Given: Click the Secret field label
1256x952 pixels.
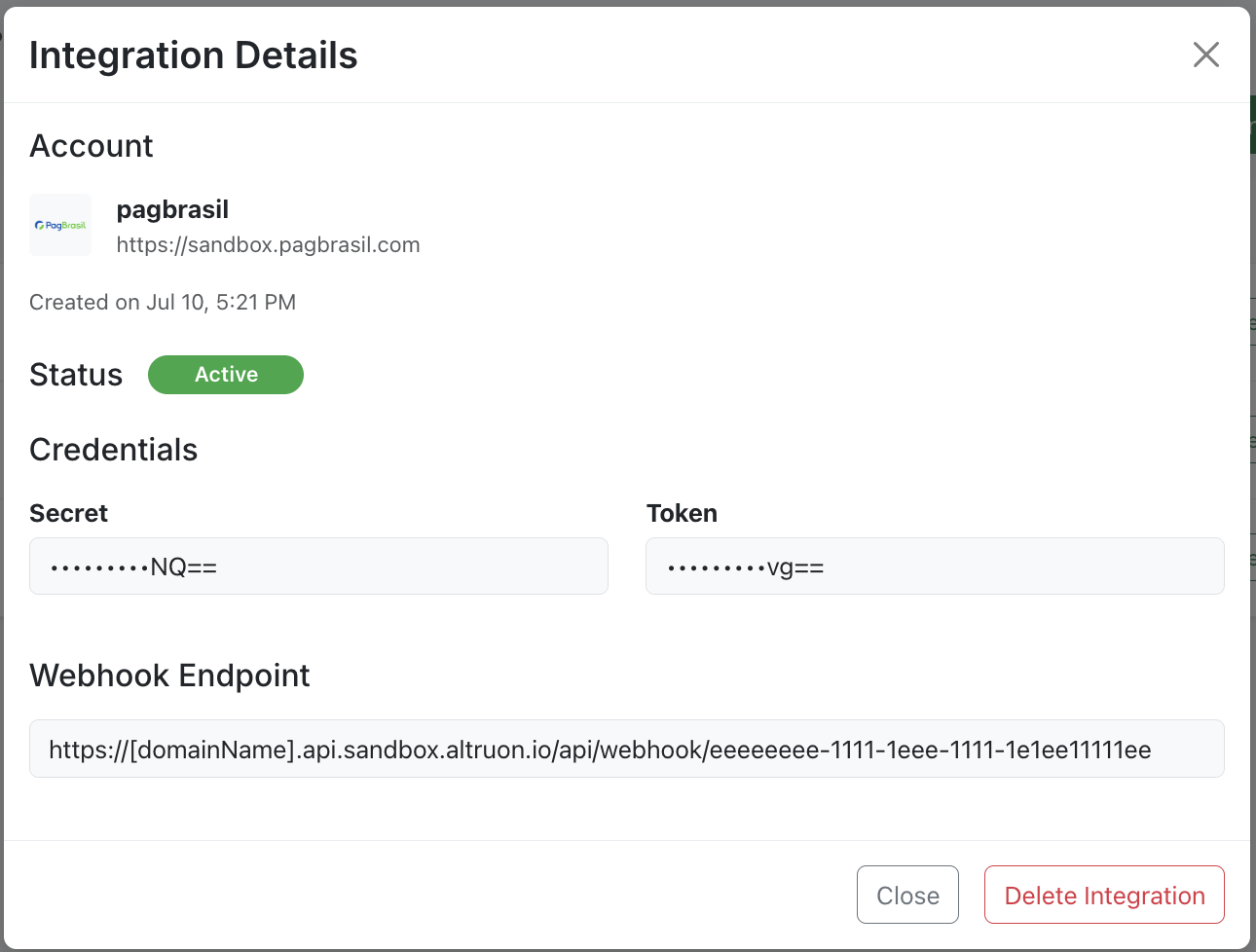Looking at the screenshot, I should coord(68,513).
